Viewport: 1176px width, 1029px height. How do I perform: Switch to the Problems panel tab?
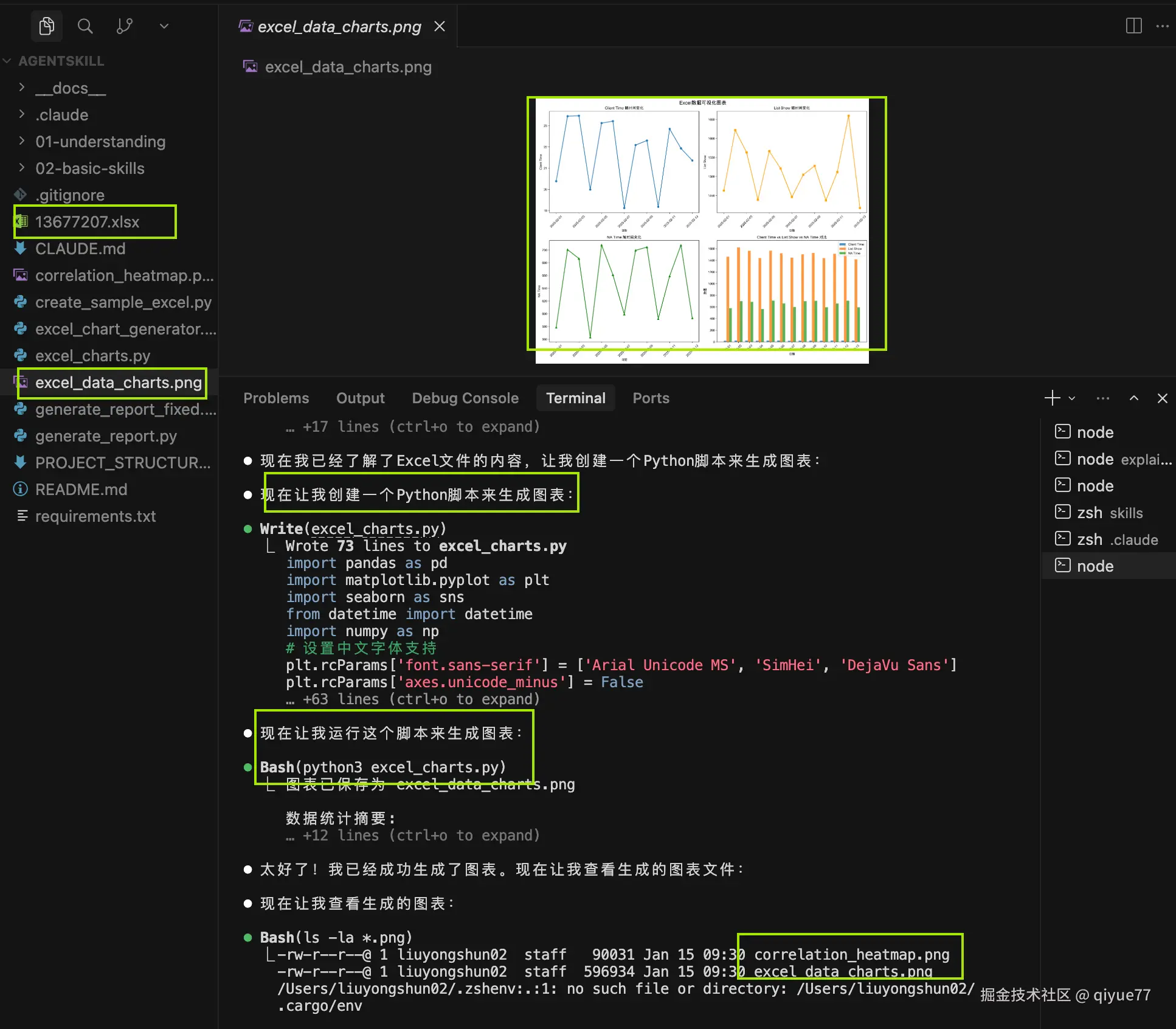tap(276, 398)
